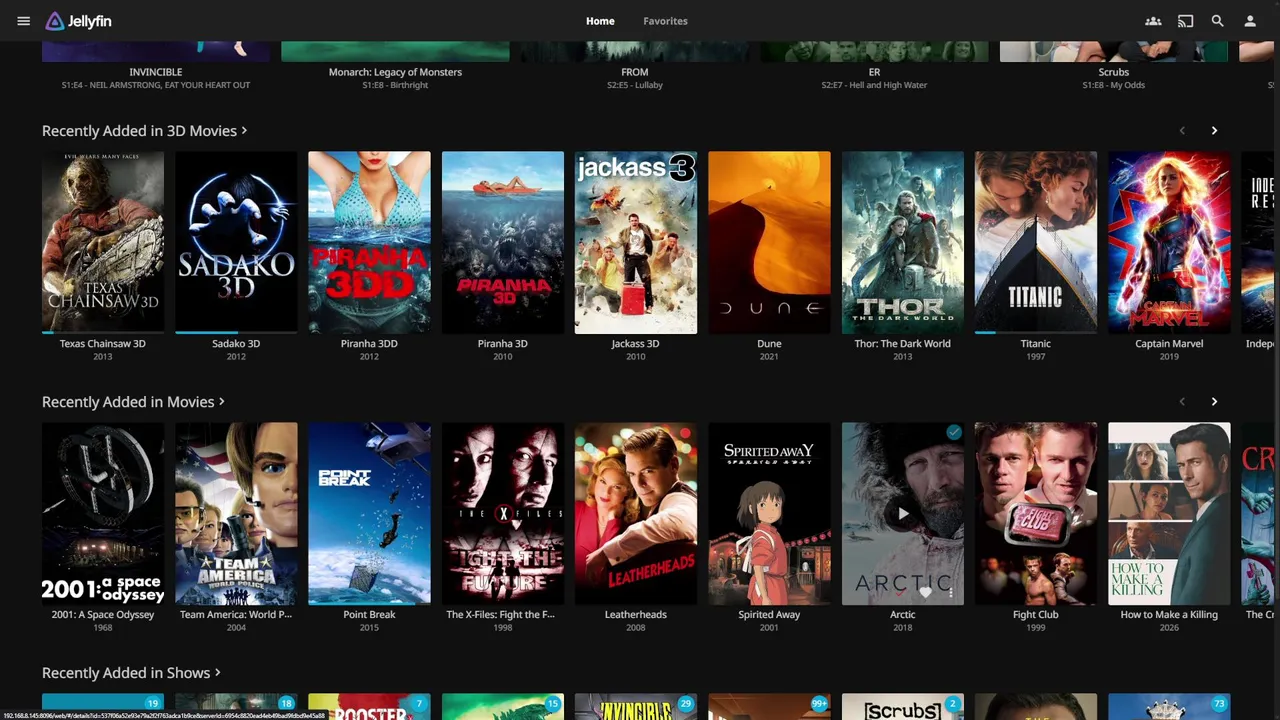Open episode S2:E5 - Lullaby

(x=635, y=85)
